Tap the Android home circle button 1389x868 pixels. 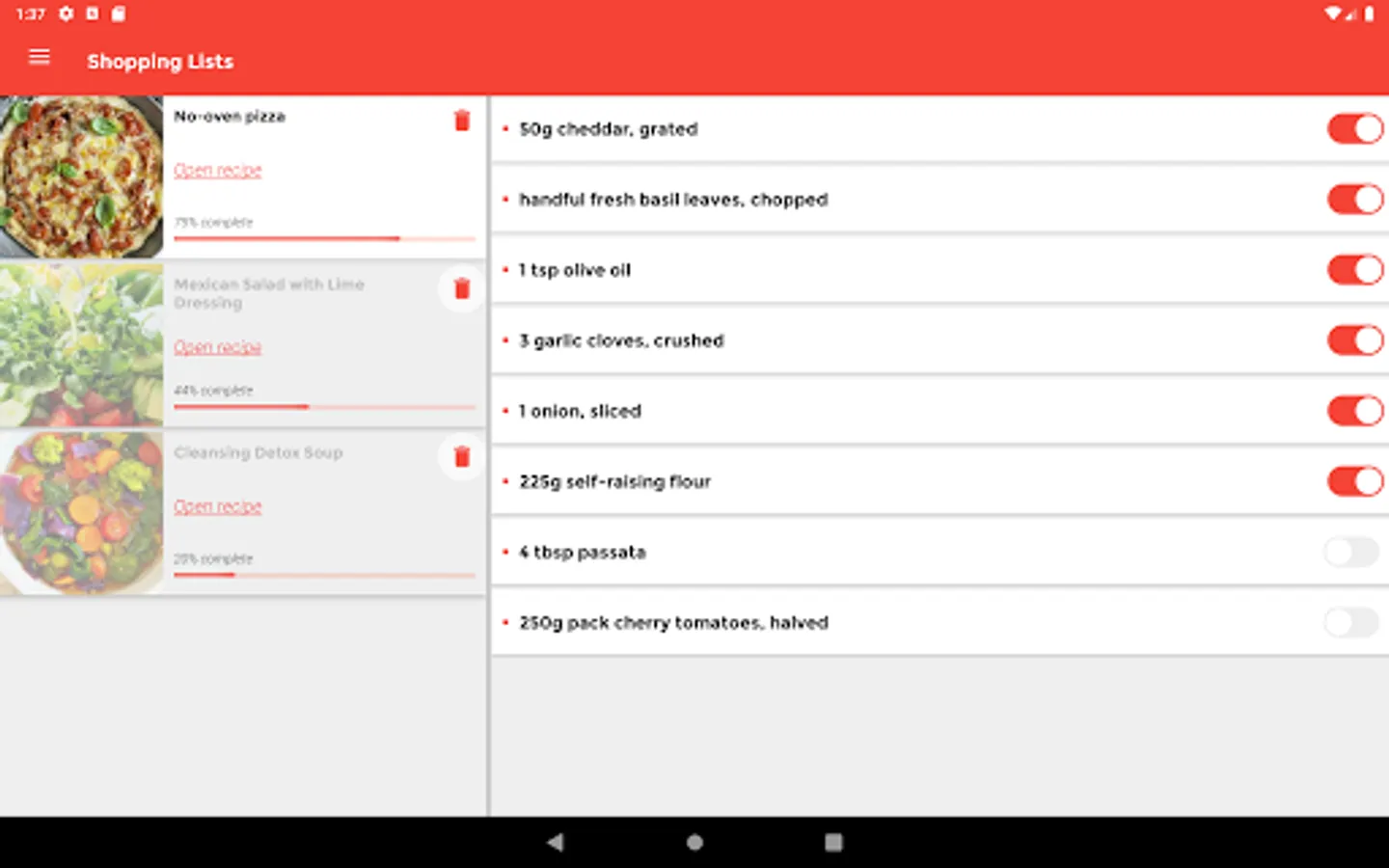tap(694, 842)
